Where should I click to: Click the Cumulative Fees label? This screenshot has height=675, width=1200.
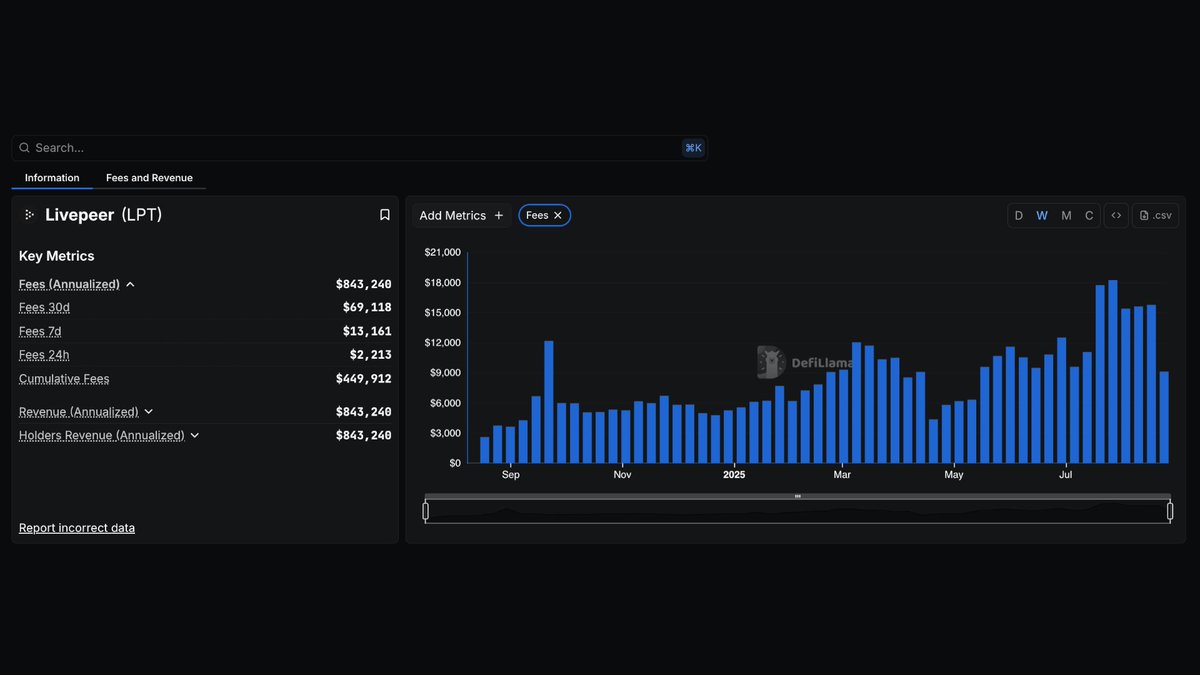(64, 379)
